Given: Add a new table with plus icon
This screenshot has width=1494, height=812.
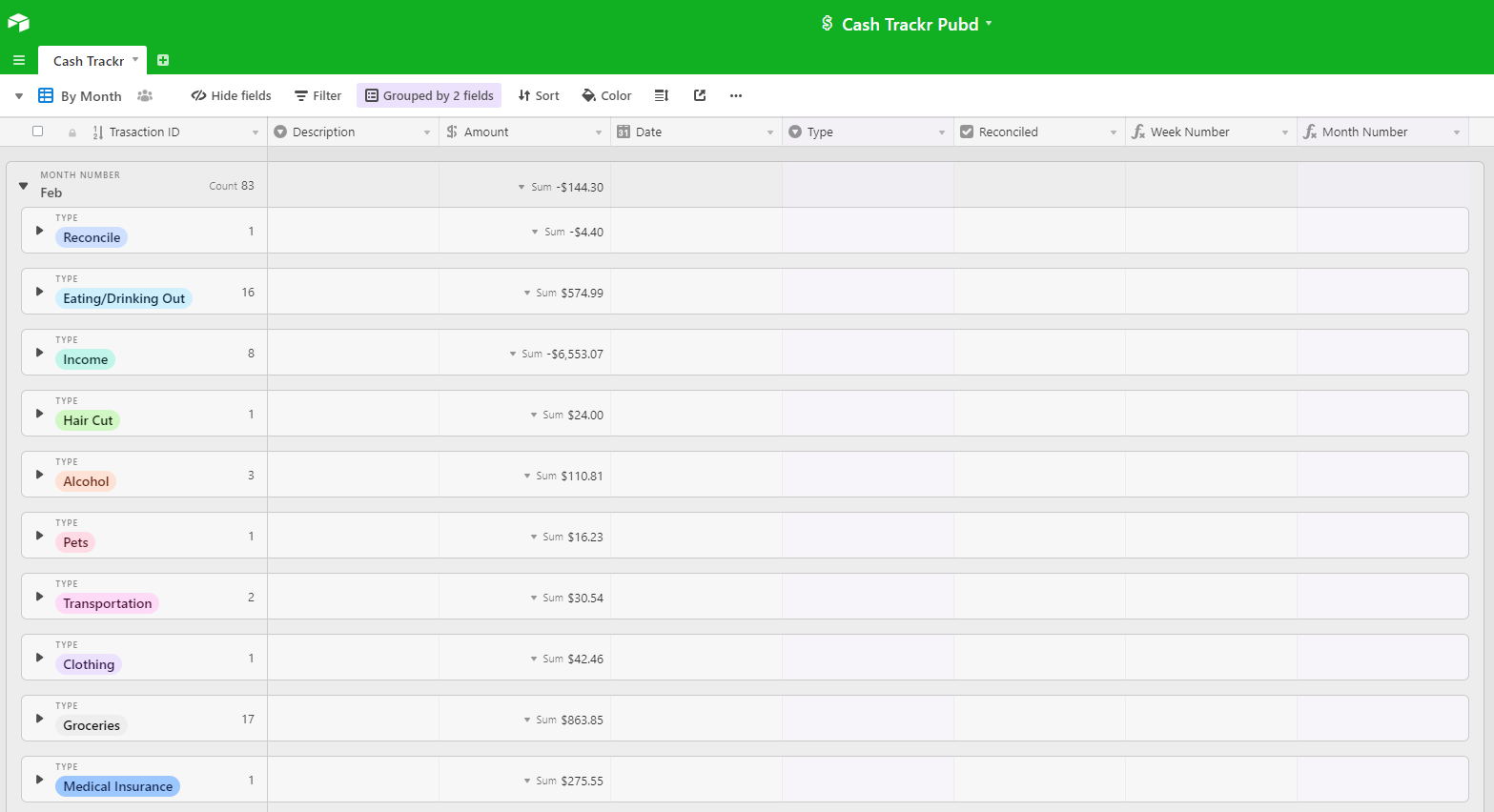Looking at the screenshot, I should (x=163, y=60).
